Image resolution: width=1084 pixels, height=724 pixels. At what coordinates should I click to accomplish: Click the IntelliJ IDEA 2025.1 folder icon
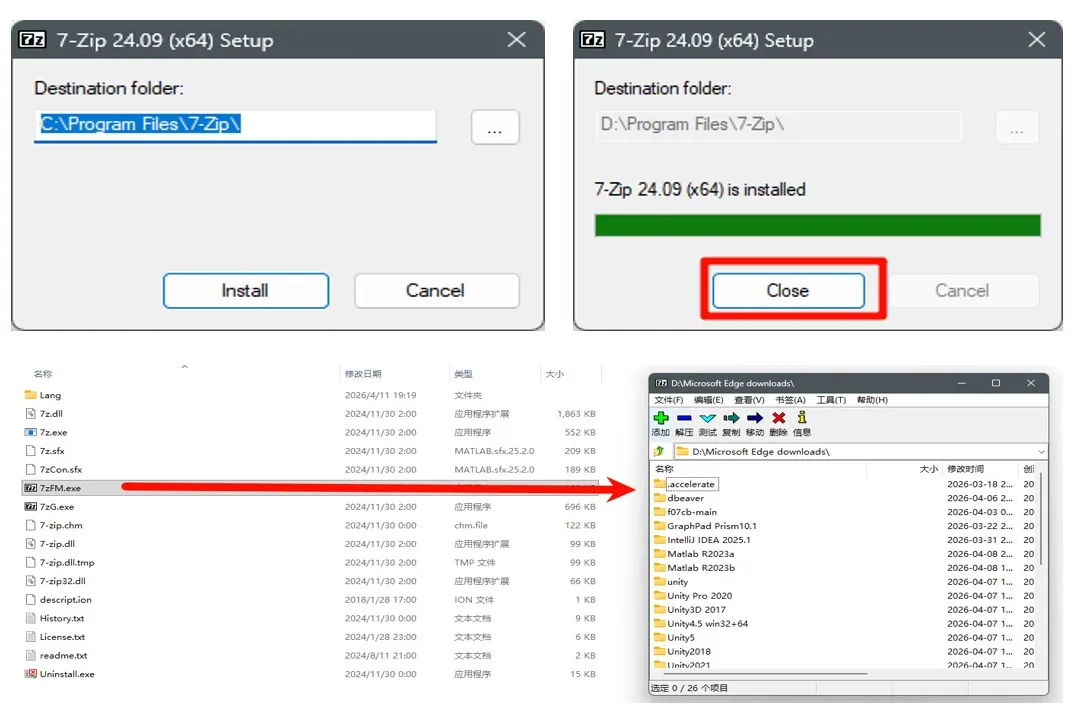(x=660, y=539)
